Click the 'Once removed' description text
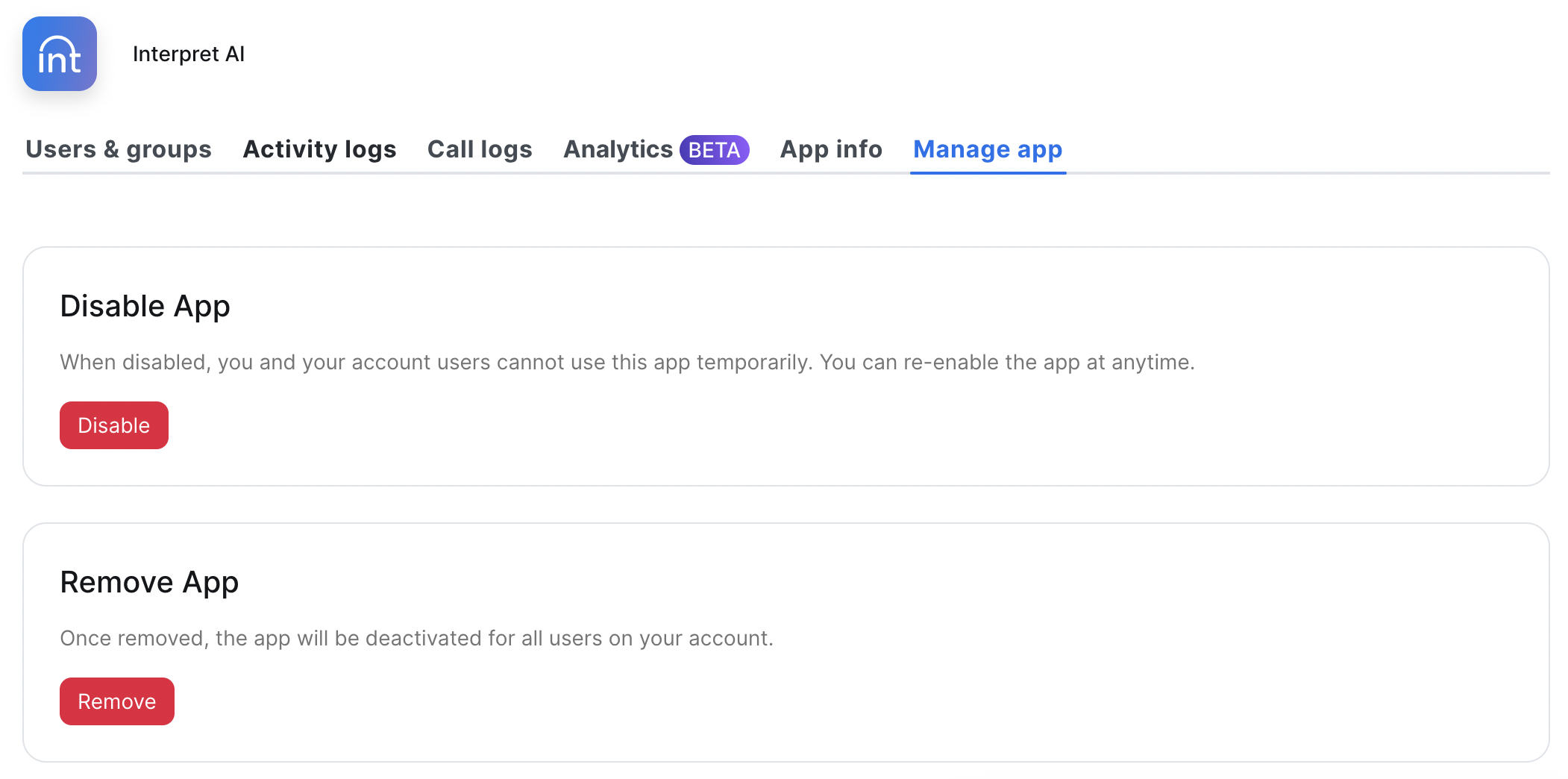The image size is (1568, 779). (416, 638)
